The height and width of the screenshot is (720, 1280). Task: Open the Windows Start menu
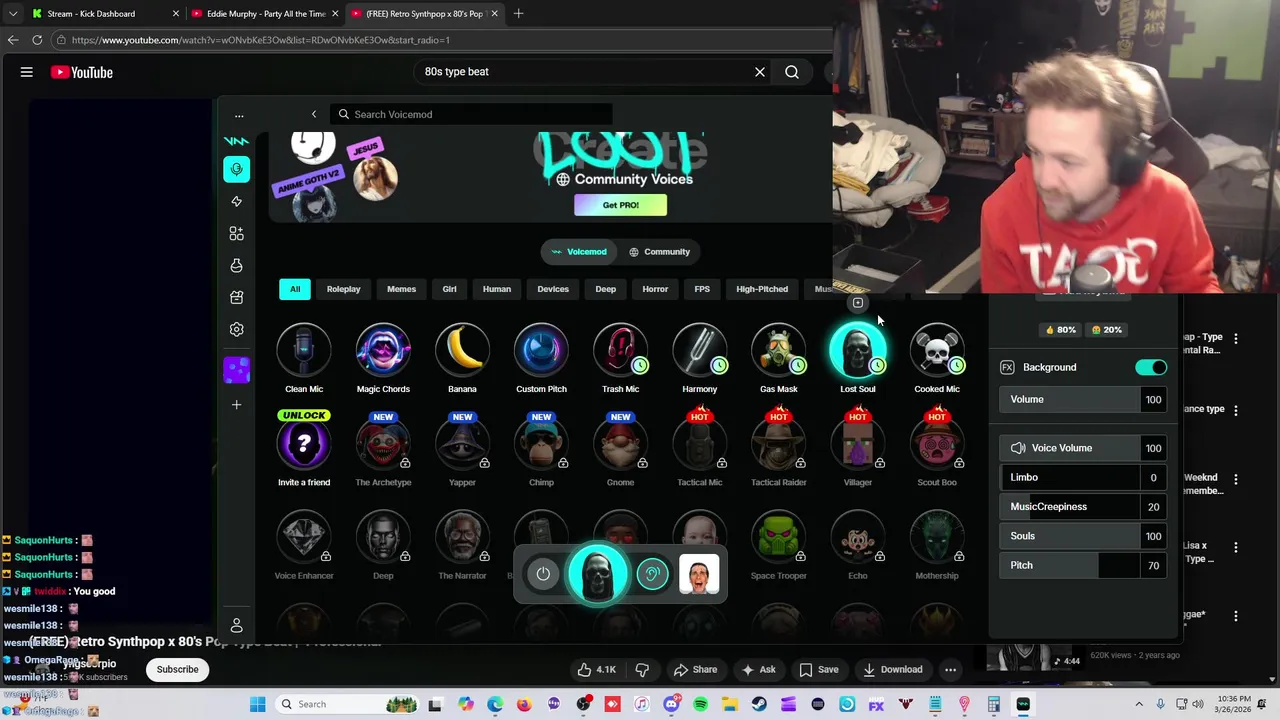[x=257, y=705]
